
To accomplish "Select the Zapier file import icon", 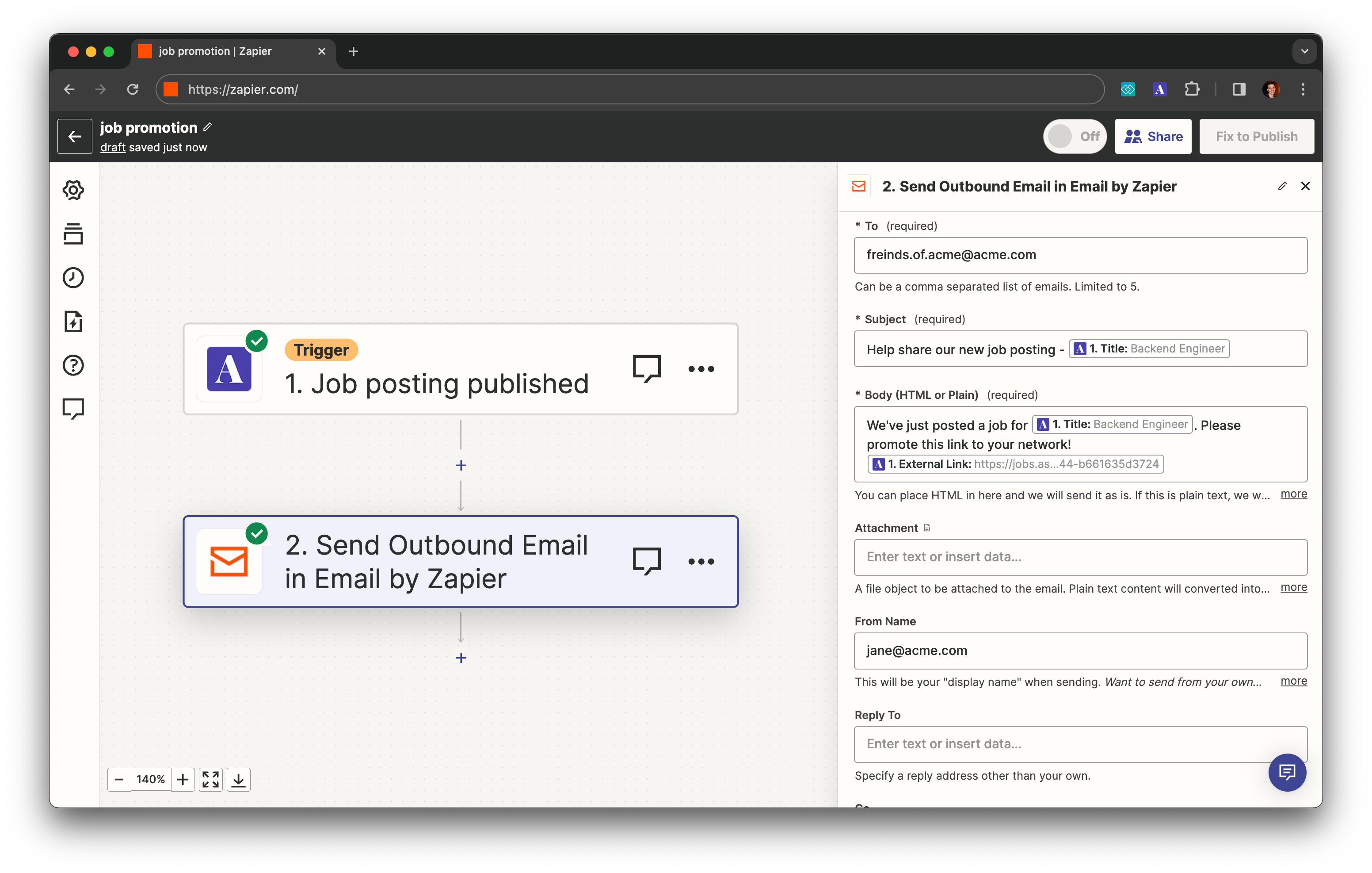I will click(x=74, y=321).
